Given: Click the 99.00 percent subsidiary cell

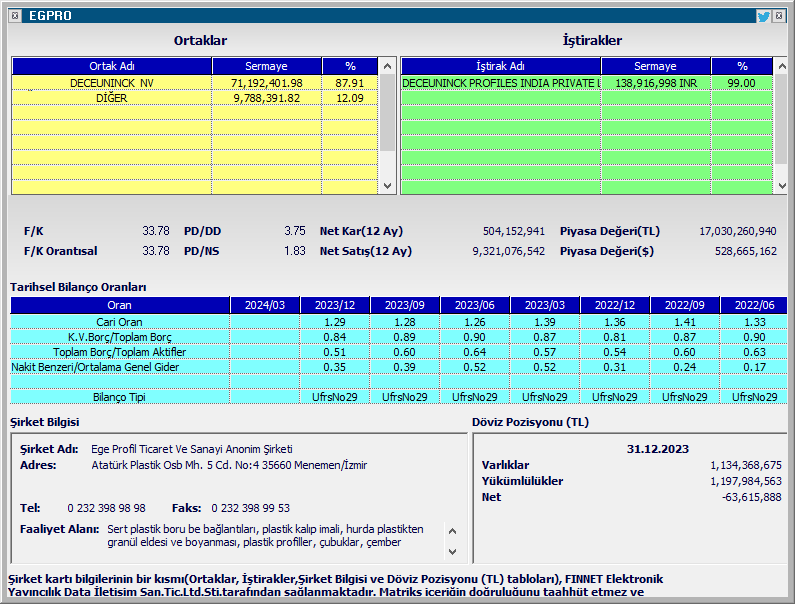Looking at the screenshot, I should [x=741, y=83].
